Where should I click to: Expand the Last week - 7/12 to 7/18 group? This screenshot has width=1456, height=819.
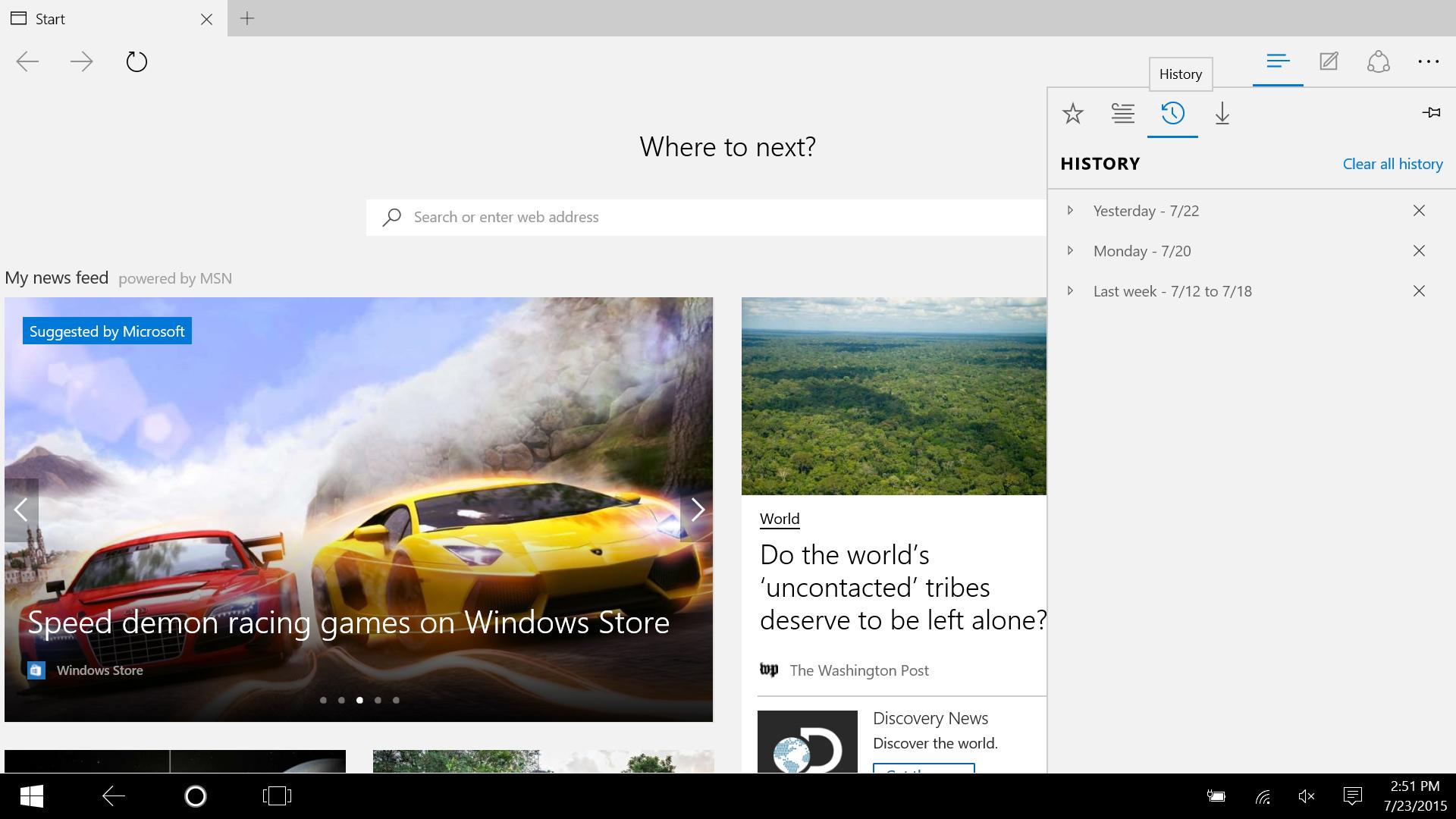pyautogui.click(x=1069, y=291)
